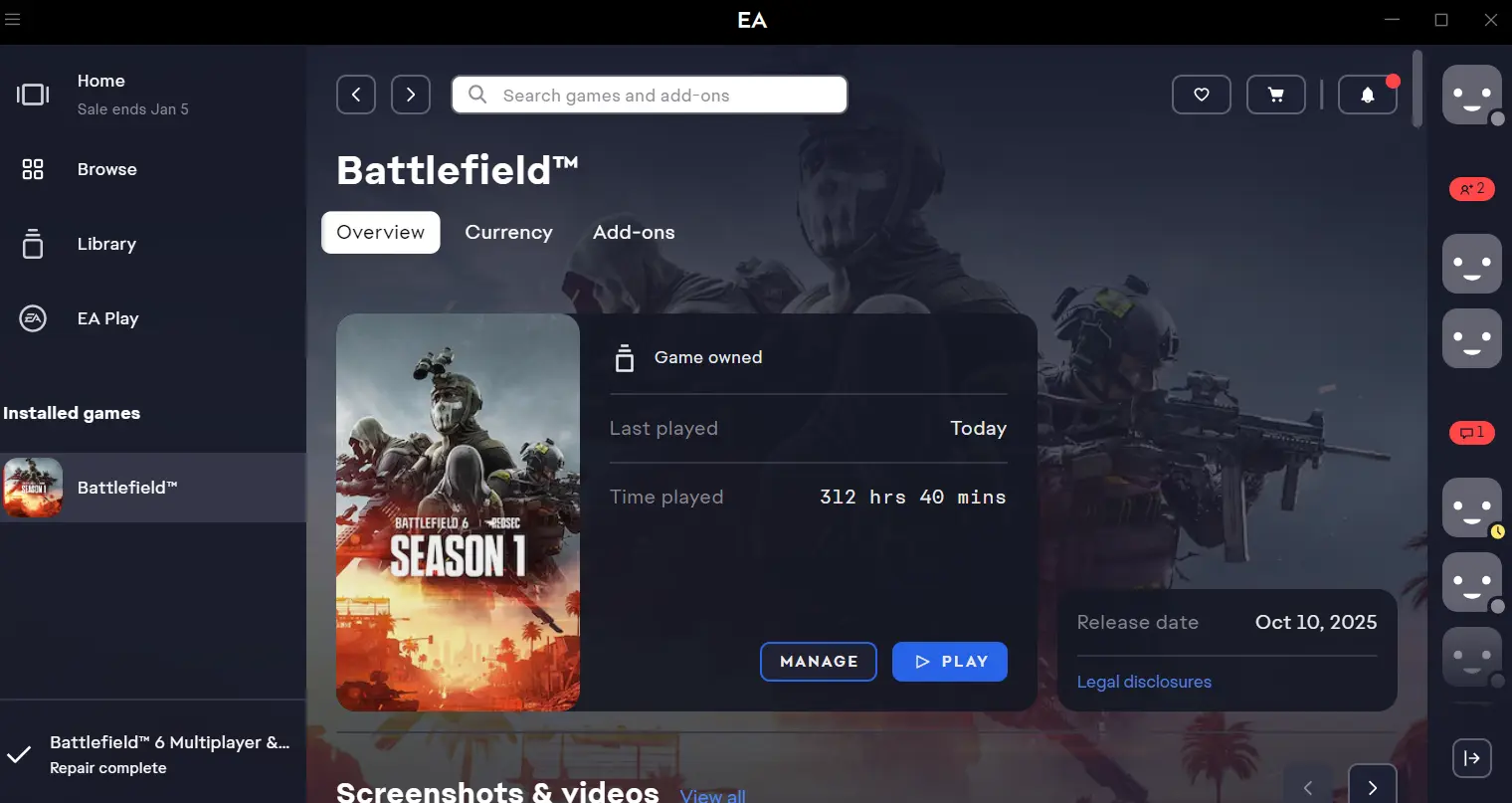
Task: Open the wishlist heart icon
Action: pyautogui.click(x=1202, y=95)
